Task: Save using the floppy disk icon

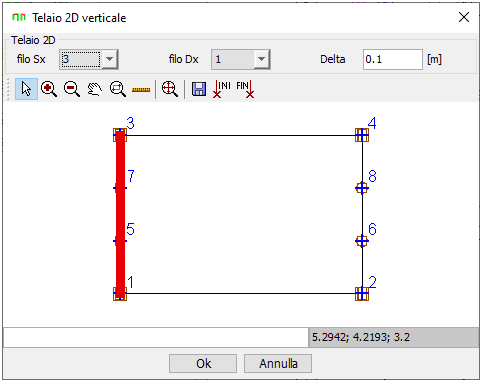Action: pos(199,89)
